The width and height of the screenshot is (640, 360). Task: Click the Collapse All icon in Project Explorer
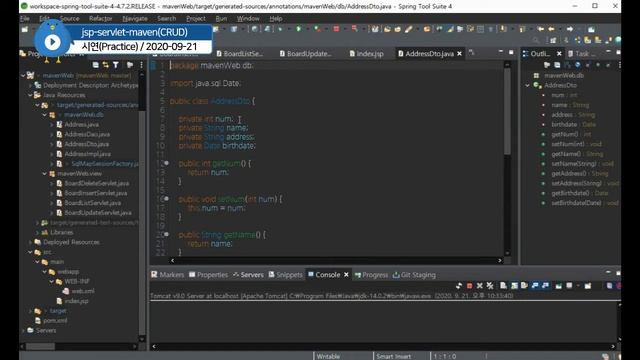96,65
